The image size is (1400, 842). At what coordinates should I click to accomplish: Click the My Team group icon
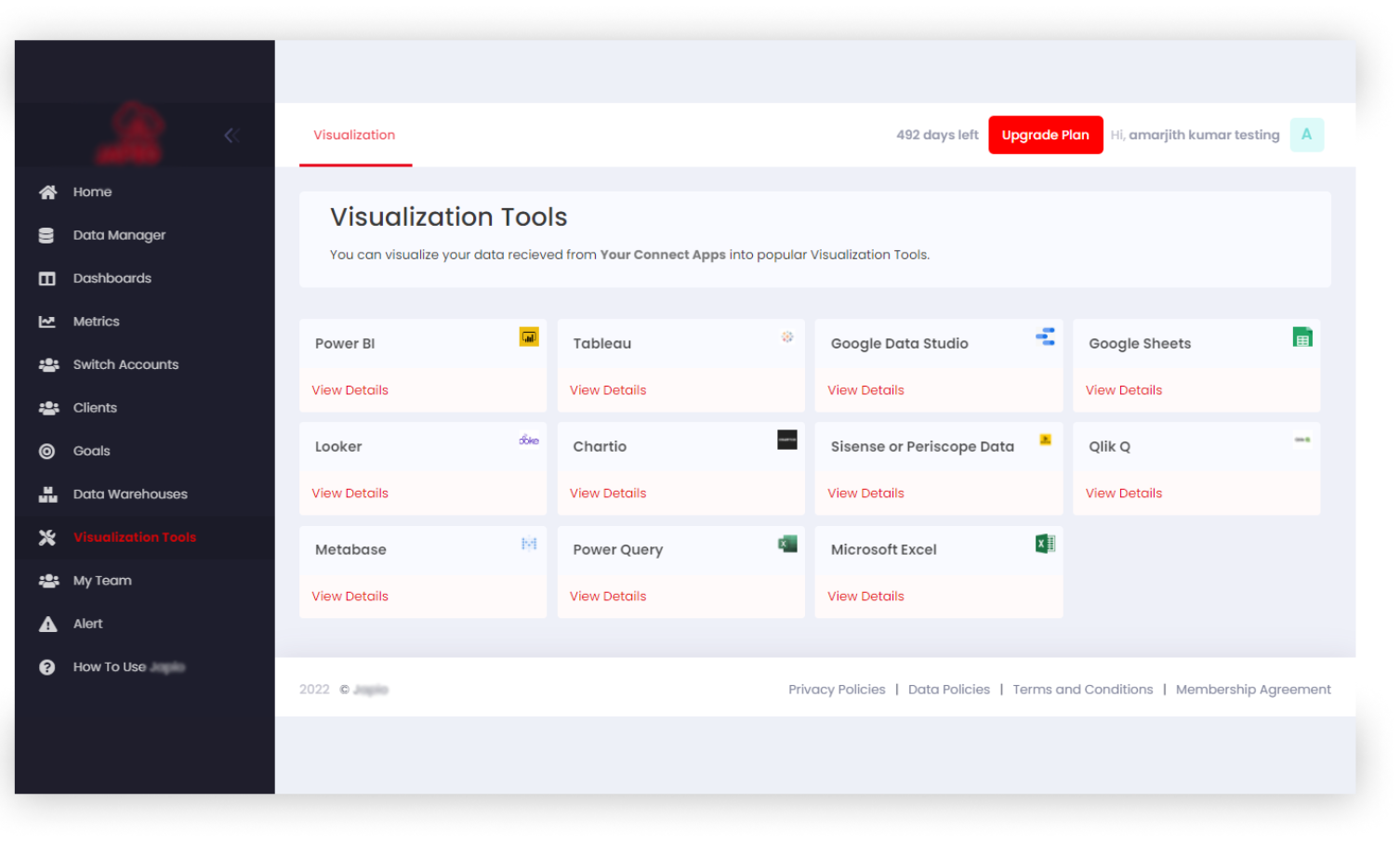(48, 581)
